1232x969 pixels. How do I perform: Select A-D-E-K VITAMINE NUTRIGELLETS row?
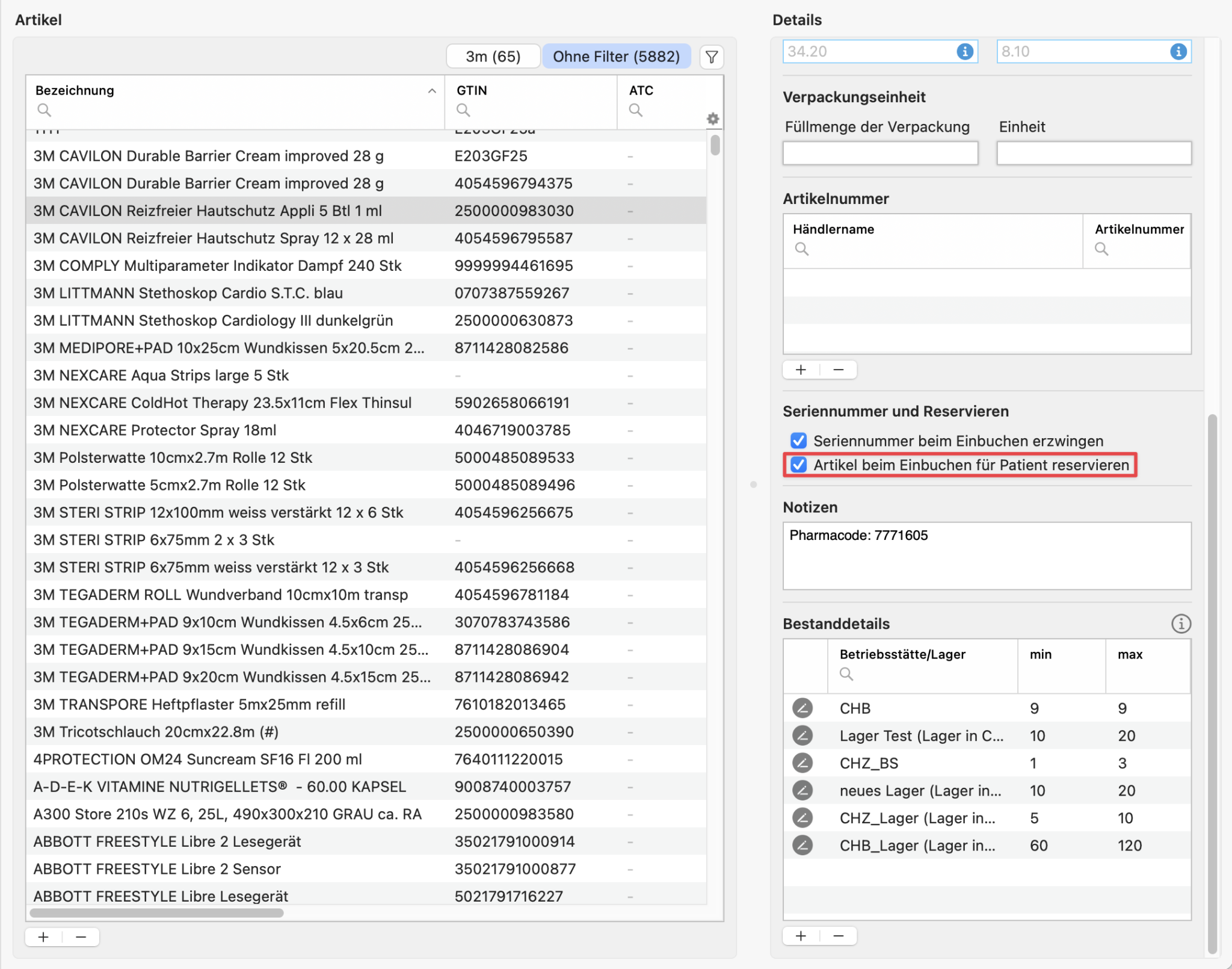(x=366, y=787)
